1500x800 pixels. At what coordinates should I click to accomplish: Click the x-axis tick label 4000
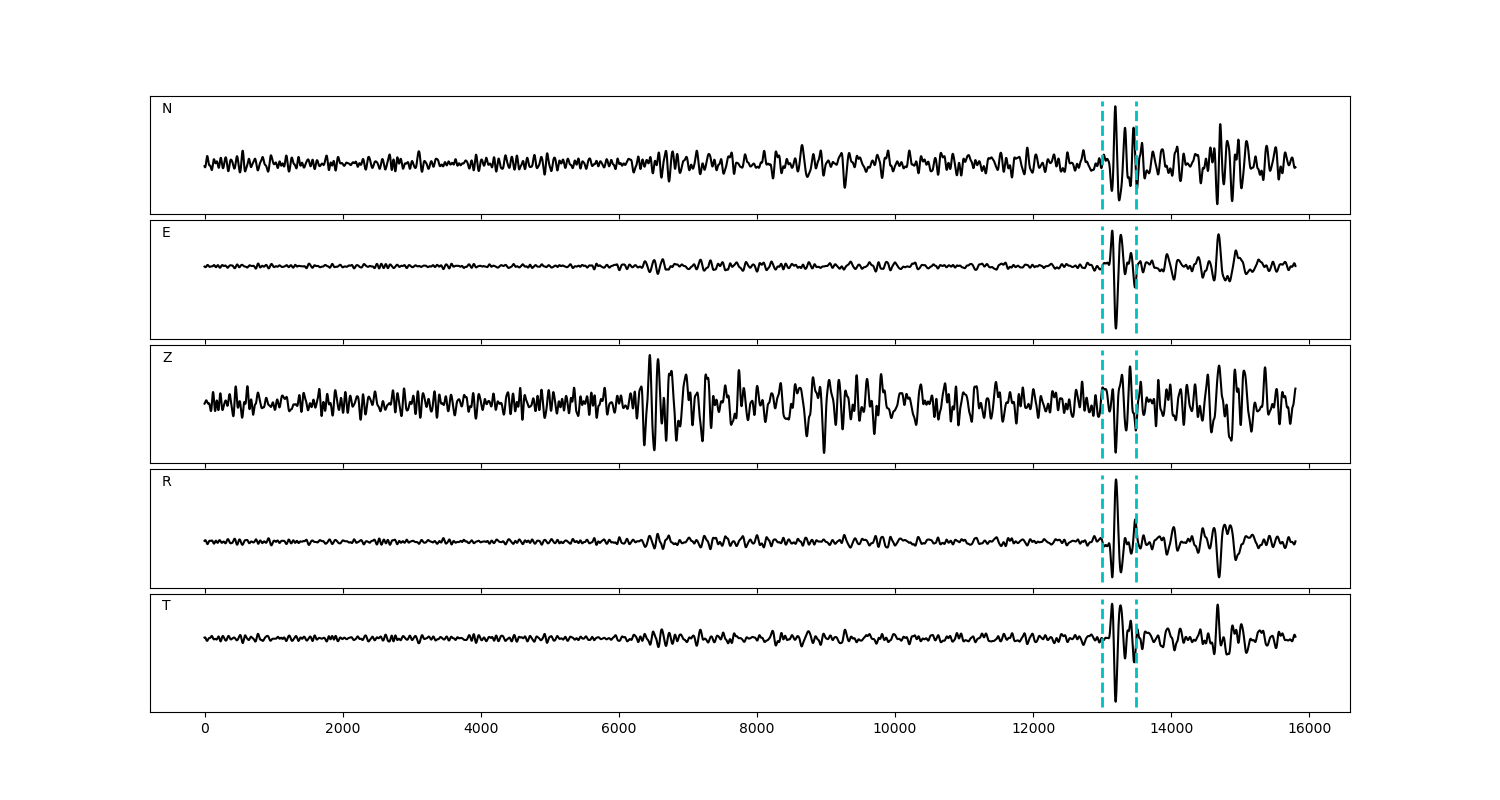click(x=481, y=730)
